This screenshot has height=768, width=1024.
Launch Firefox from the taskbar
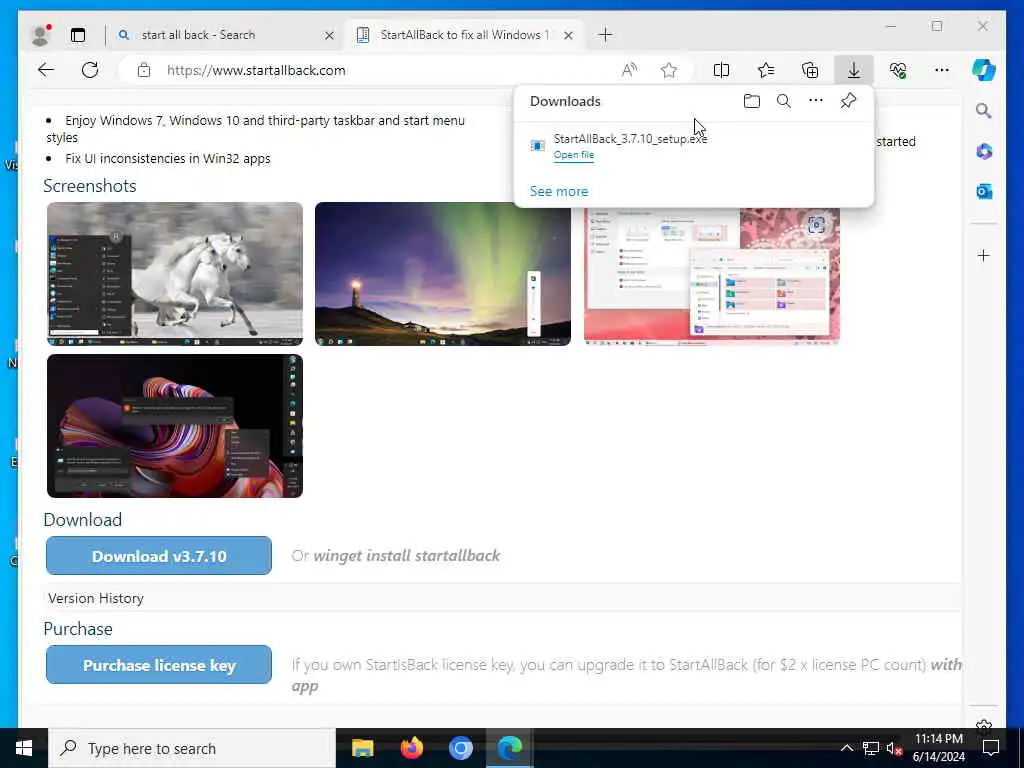411,748
